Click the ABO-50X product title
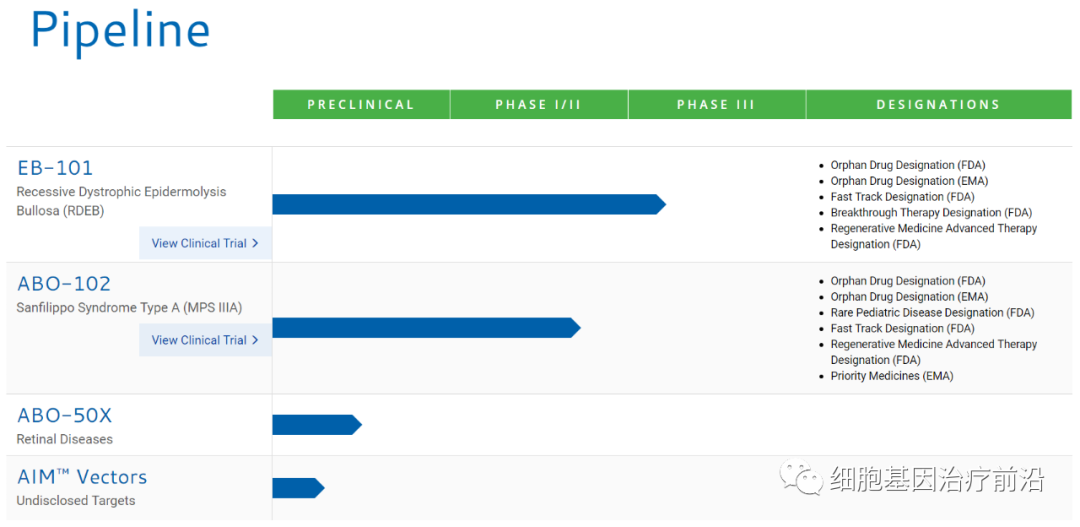1080x527 pixels. tap(65, 415)
